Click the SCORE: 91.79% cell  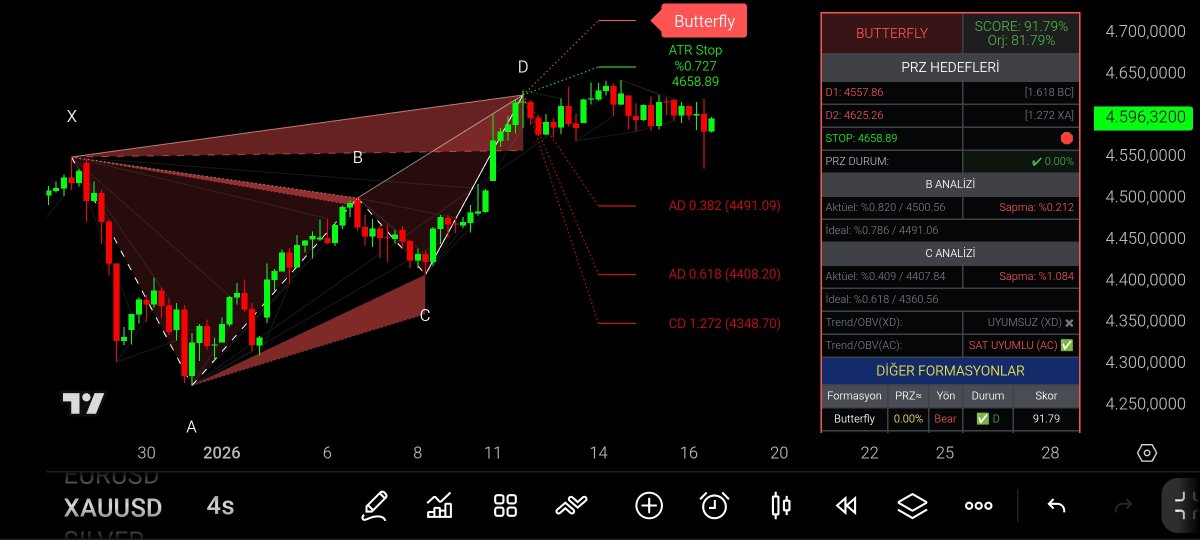click(1020, 33)
